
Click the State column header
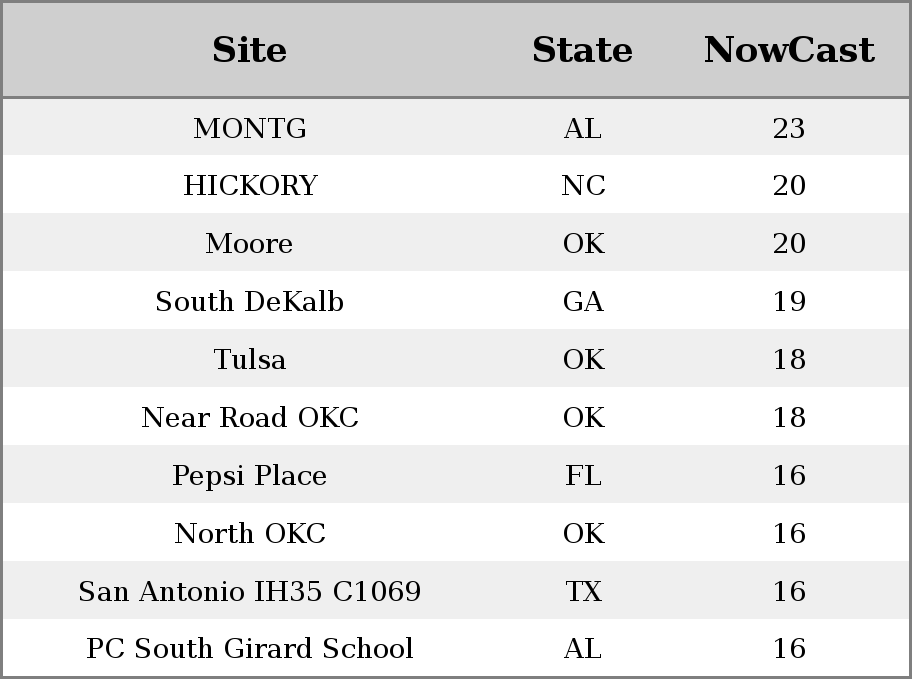[x=583, y=50]
